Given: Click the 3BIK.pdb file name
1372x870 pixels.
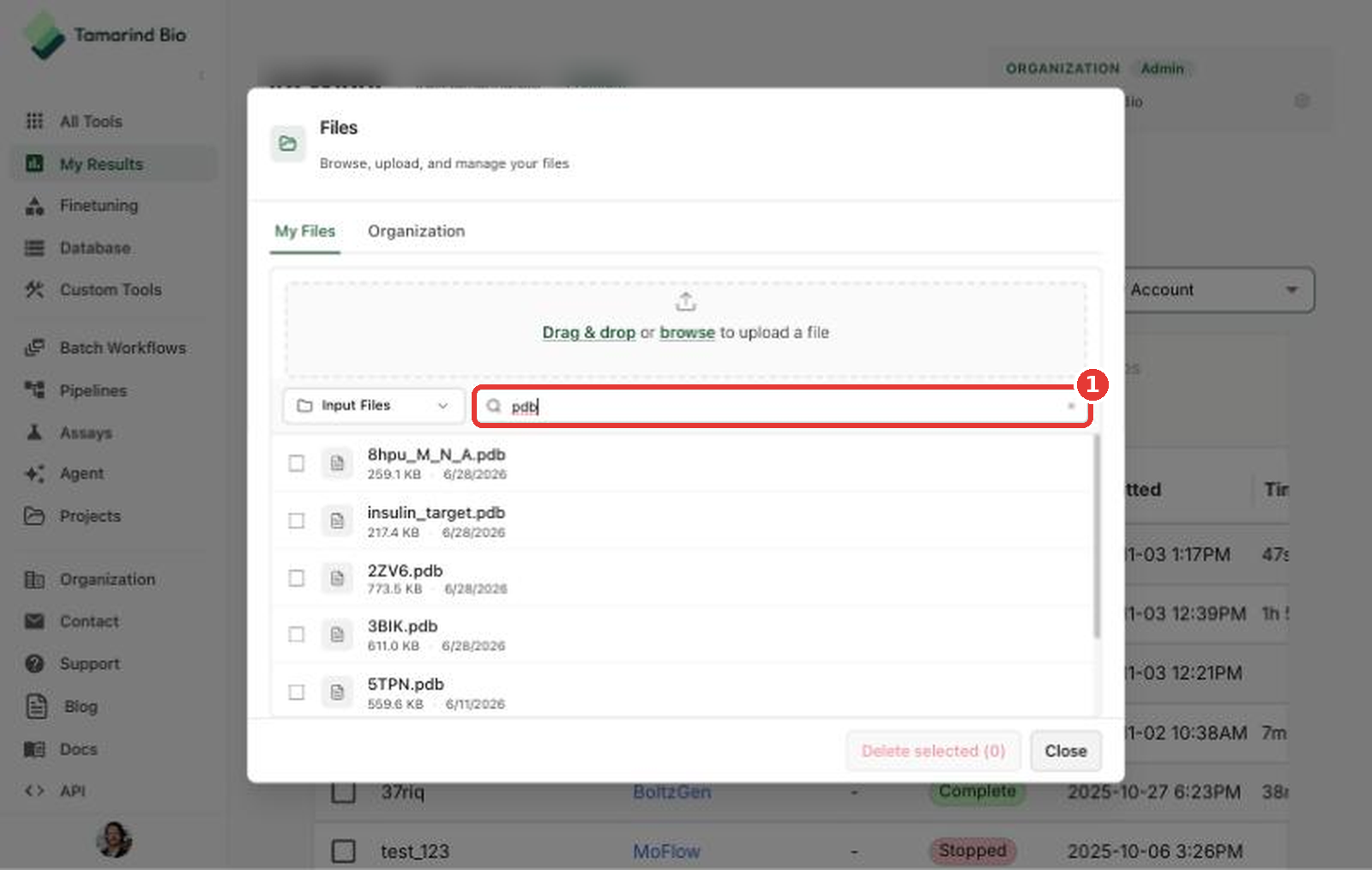Looking at the screenshot, I should (402, 626).
